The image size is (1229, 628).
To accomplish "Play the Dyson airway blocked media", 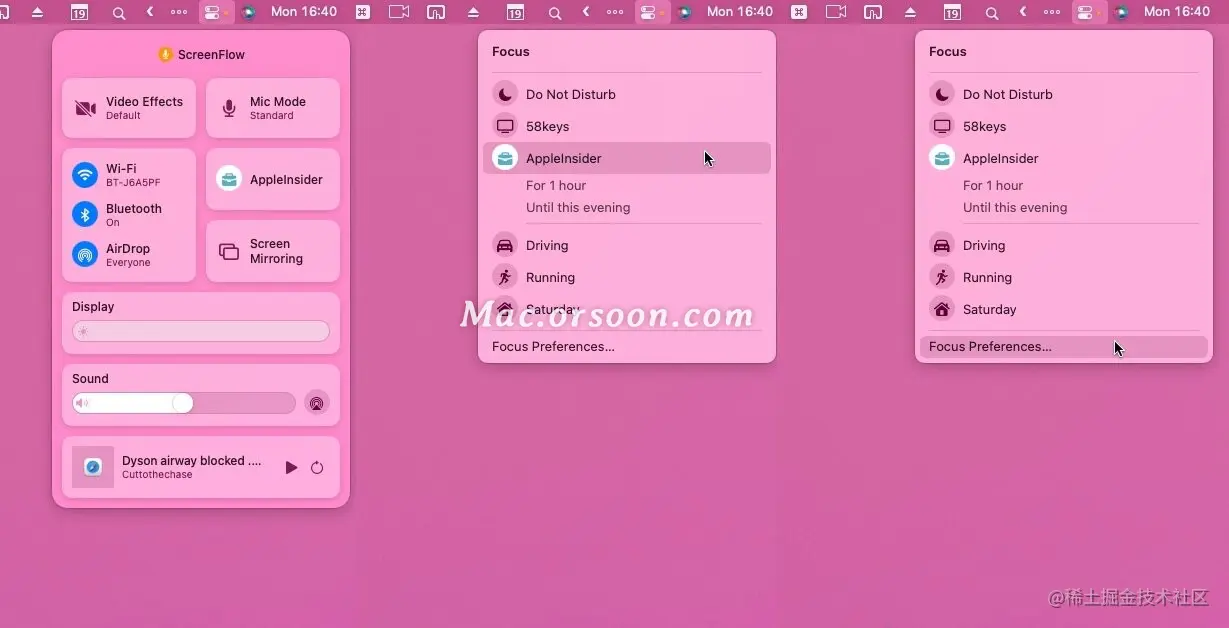I will pos(291,467).
